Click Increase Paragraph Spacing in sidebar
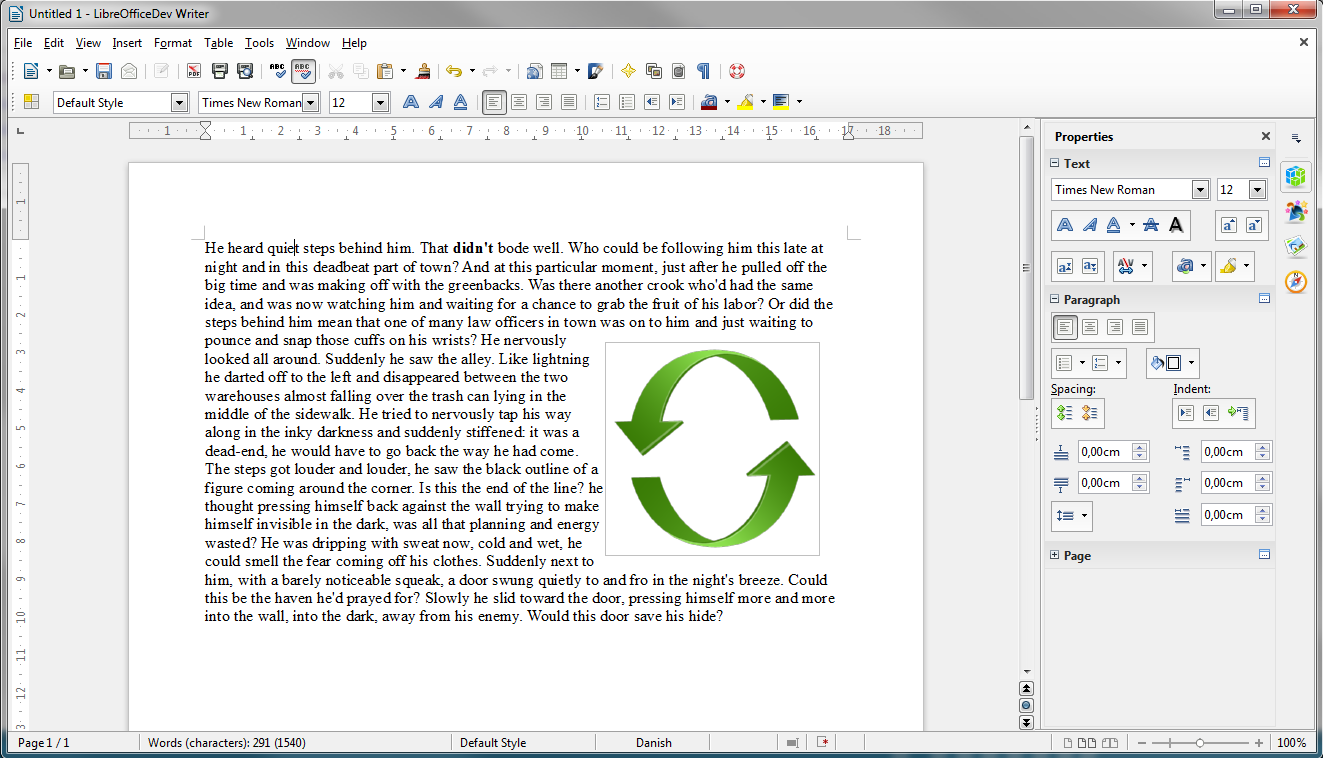Viewport: 1323px width, 758px height. [1066, 413]
